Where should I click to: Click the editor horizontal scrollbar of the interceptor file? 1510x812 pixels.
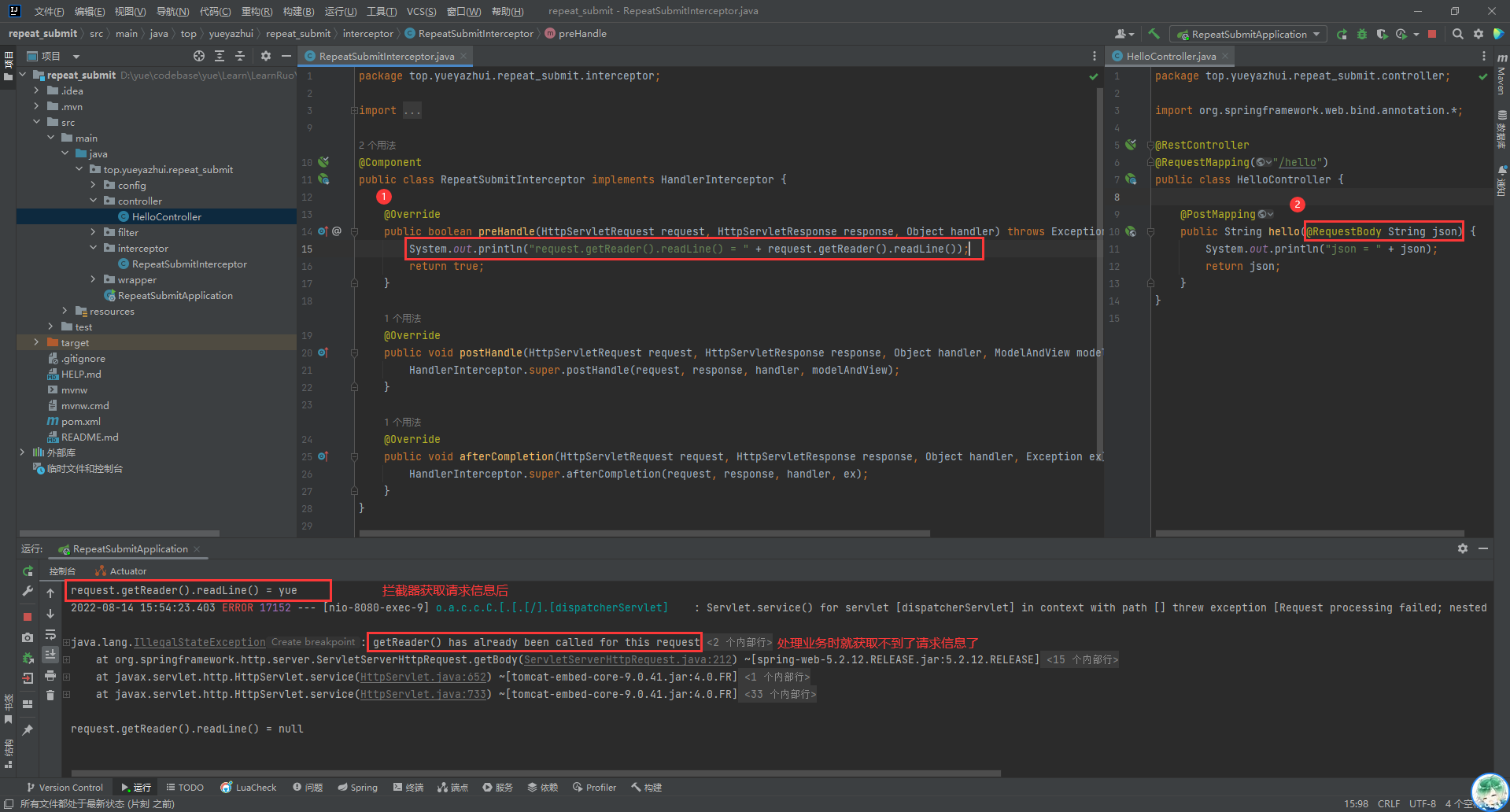coord(644,533)
